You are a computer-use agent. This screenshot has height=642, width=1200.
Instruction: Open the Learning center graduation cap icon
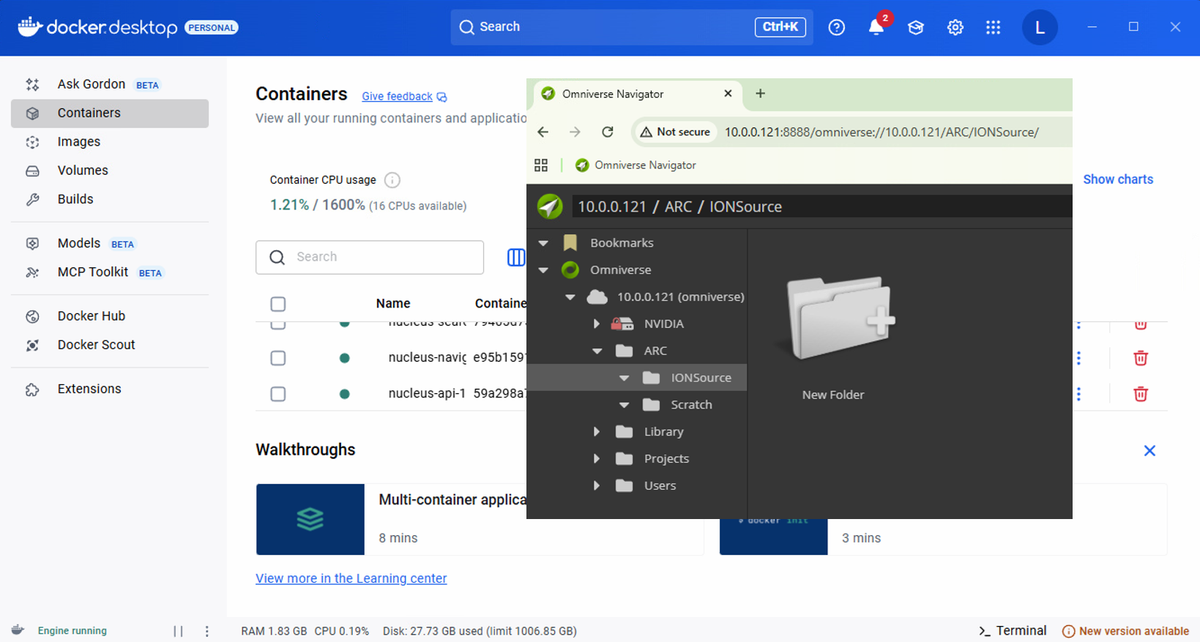[916, 28]
